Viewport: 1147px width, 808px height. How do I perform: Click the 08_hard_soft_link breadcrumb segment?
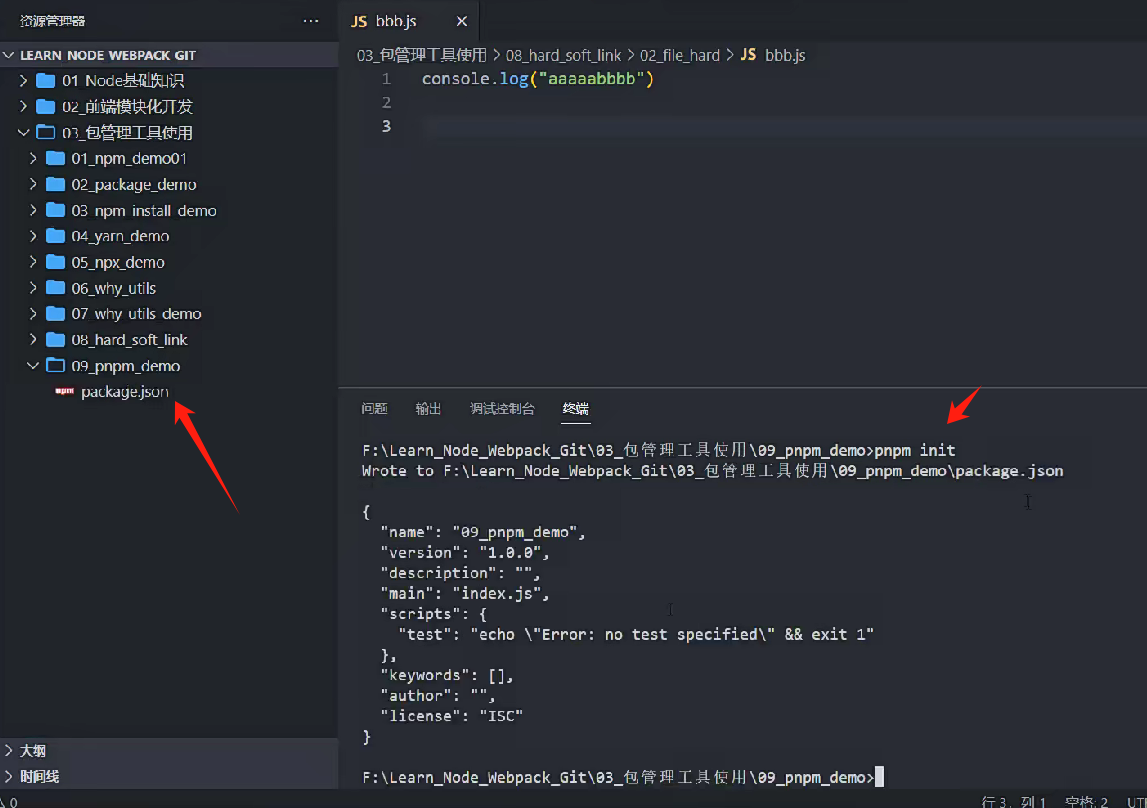coord(563,55)
